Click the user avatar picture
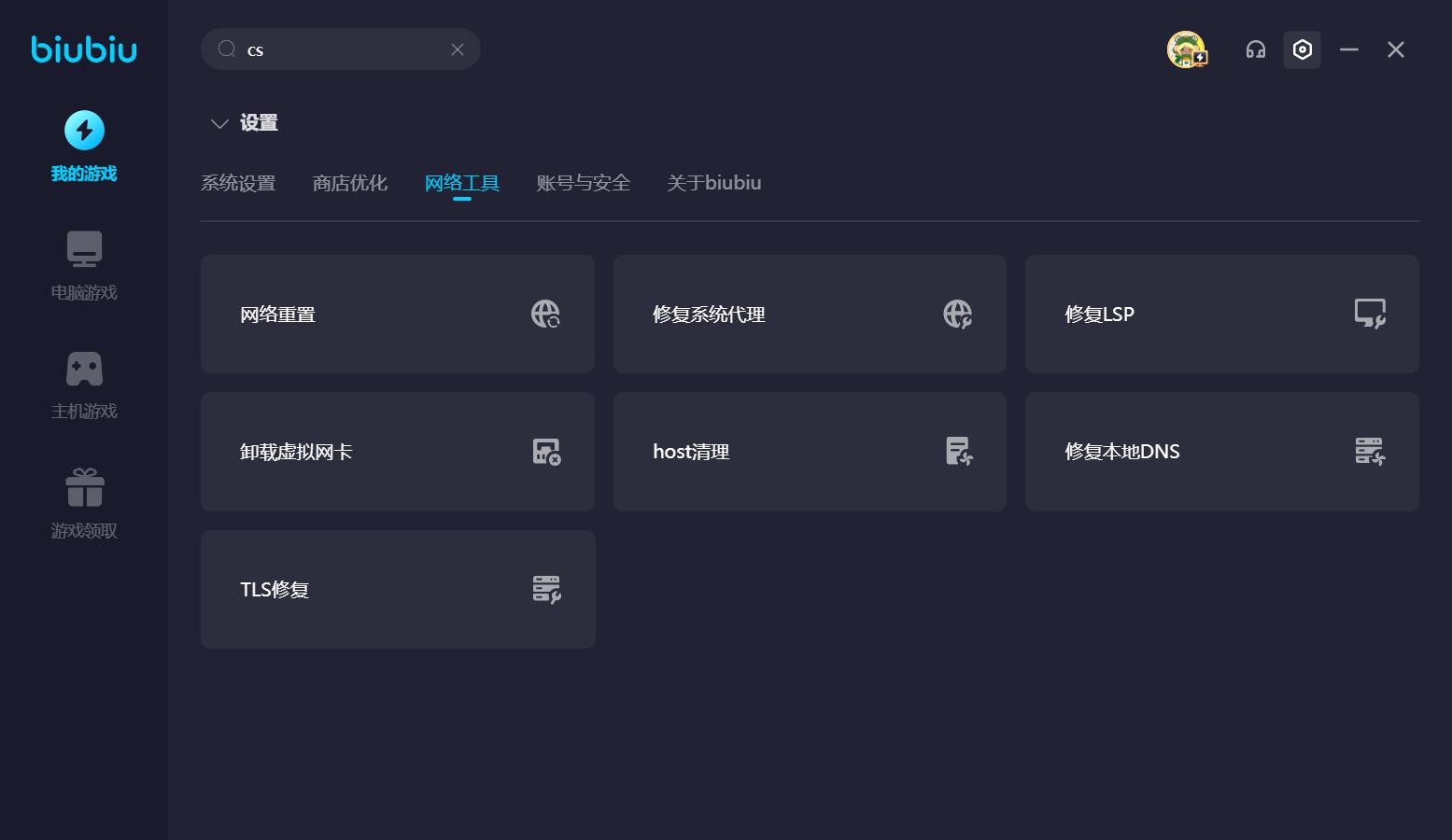Viewport: 1452px width, 840px height. (x=1186, y=49)
